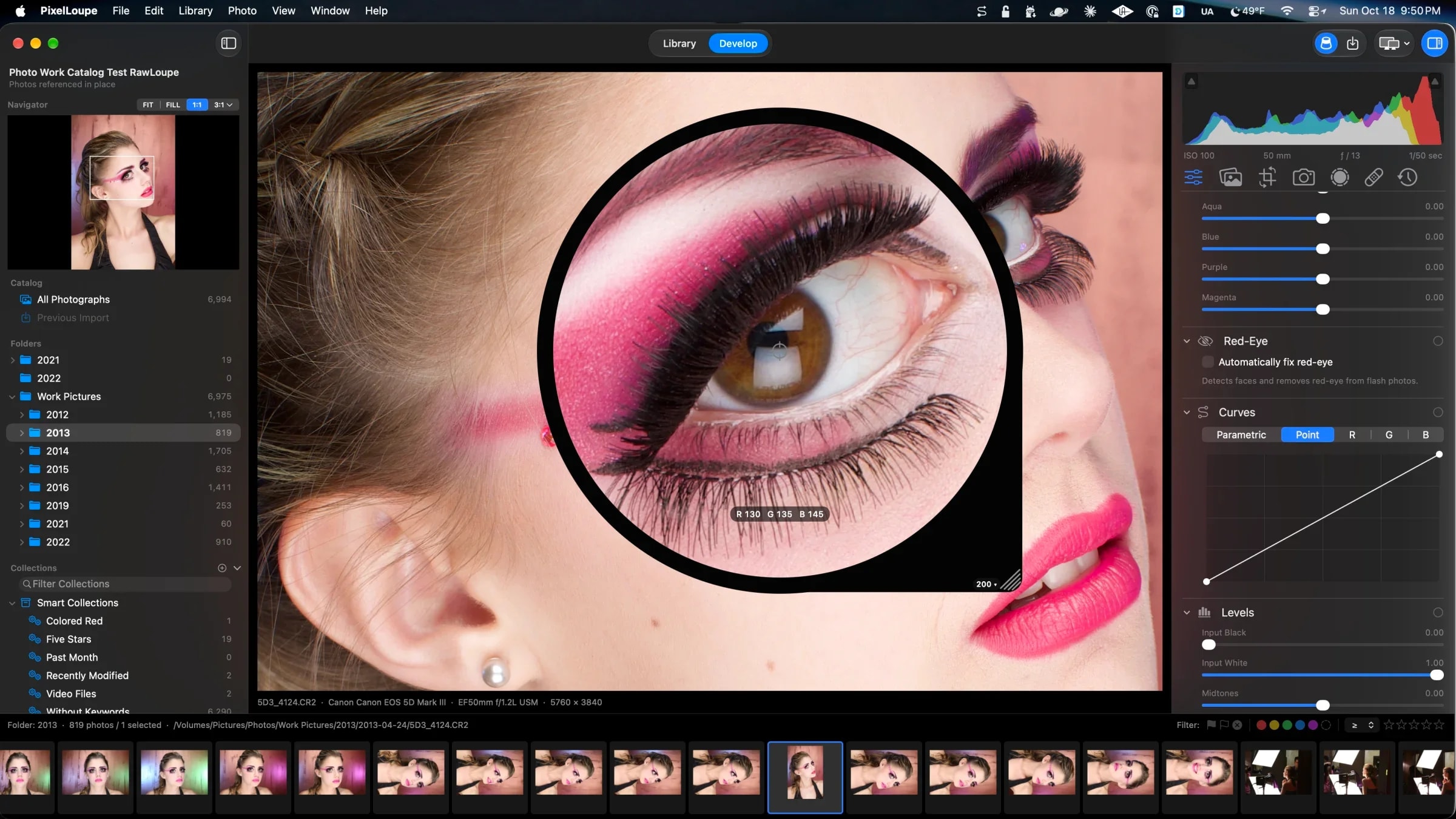The width and height of the screenshot is (1456, 819).
Task: Open the rating comparison operator dropdown
Action: [x=1362, y=724]
